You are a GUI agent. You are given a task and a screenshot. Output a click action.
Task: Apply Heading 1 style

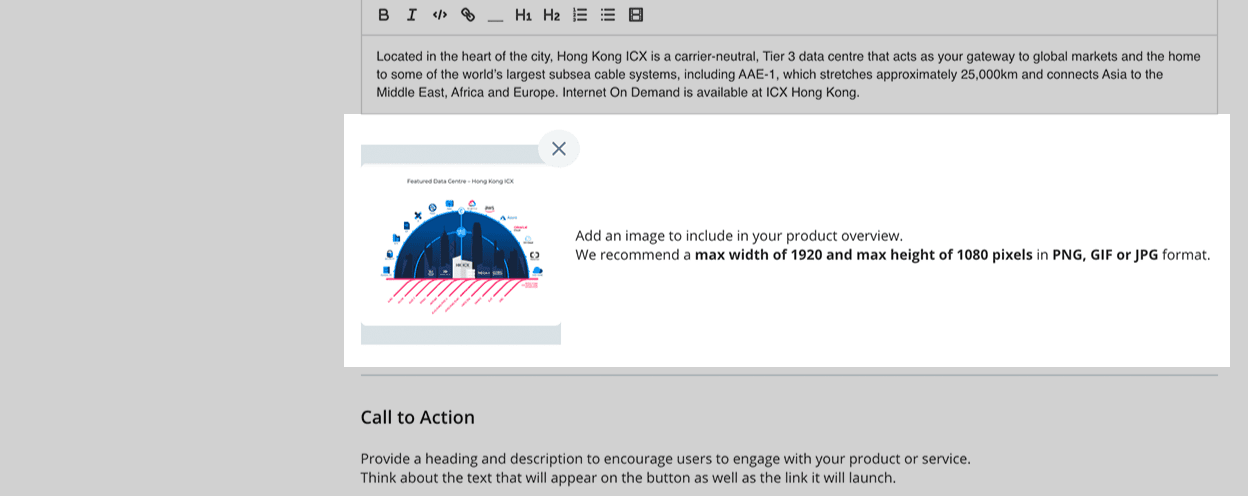click(x=523, y=15)
